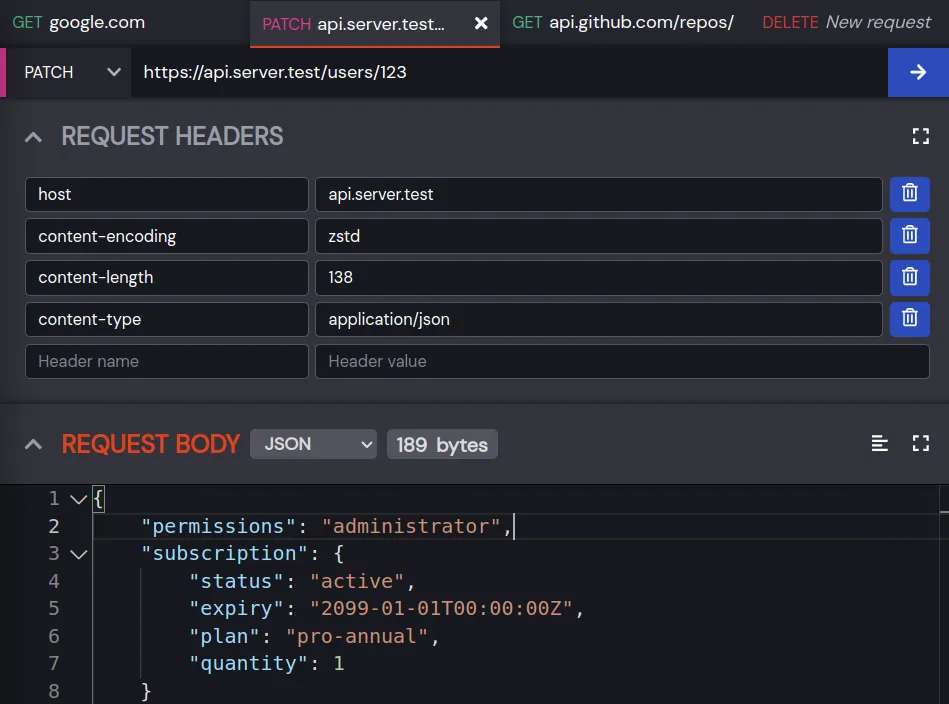The height and width of the screenshot is (704, 949).
Task: Send the request with the arrow button
Action: 917,72
